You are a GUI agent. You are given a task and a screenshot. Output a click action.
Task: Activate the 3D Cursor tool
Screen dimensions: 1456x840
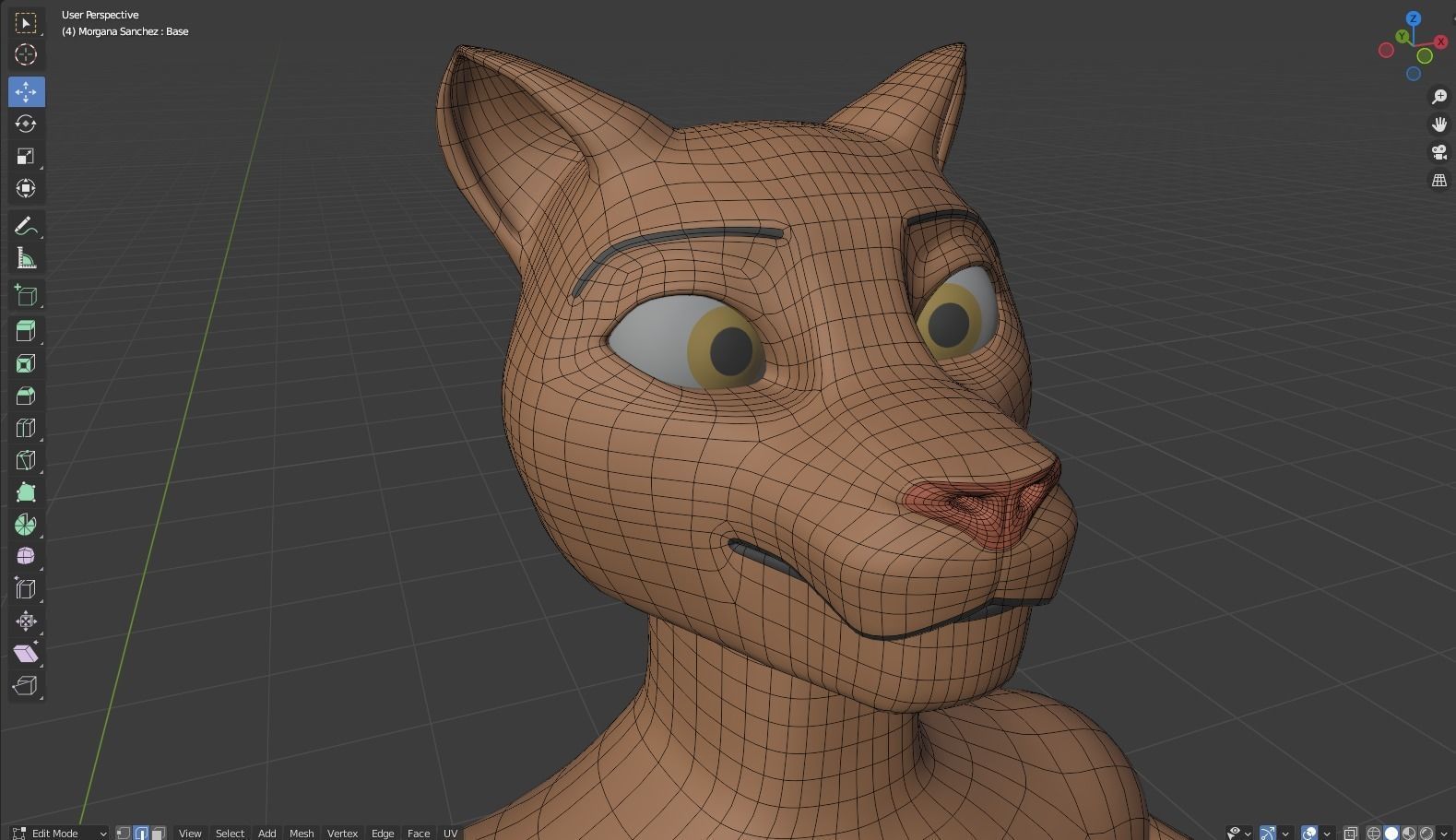tap(26, 54)
